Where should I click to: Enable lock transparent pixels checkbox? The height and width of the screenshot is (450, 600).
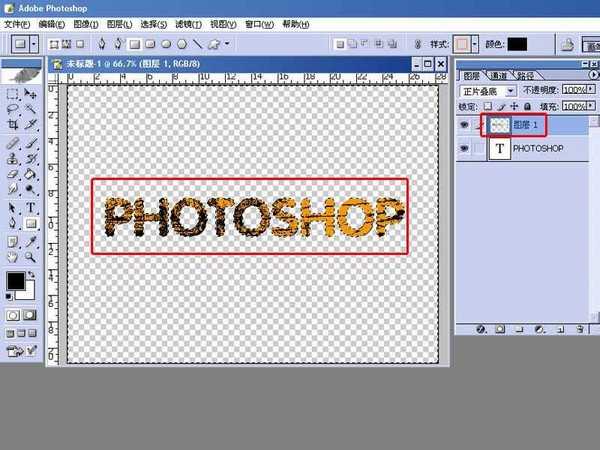point(488,106)
